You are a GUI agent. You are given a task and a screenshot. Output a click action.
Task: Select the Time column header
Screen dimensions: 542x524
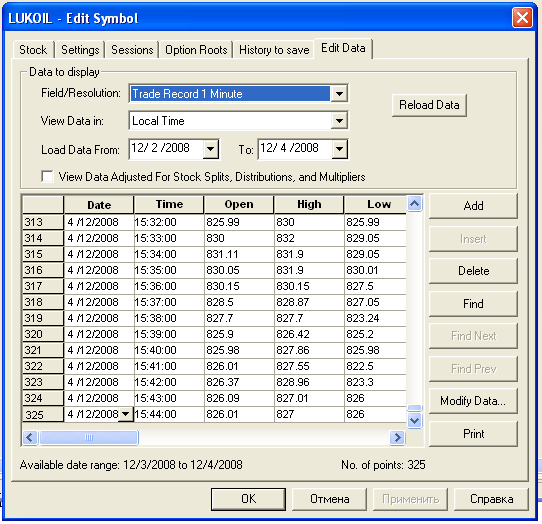pyautogui.click(x=169, y=205)
